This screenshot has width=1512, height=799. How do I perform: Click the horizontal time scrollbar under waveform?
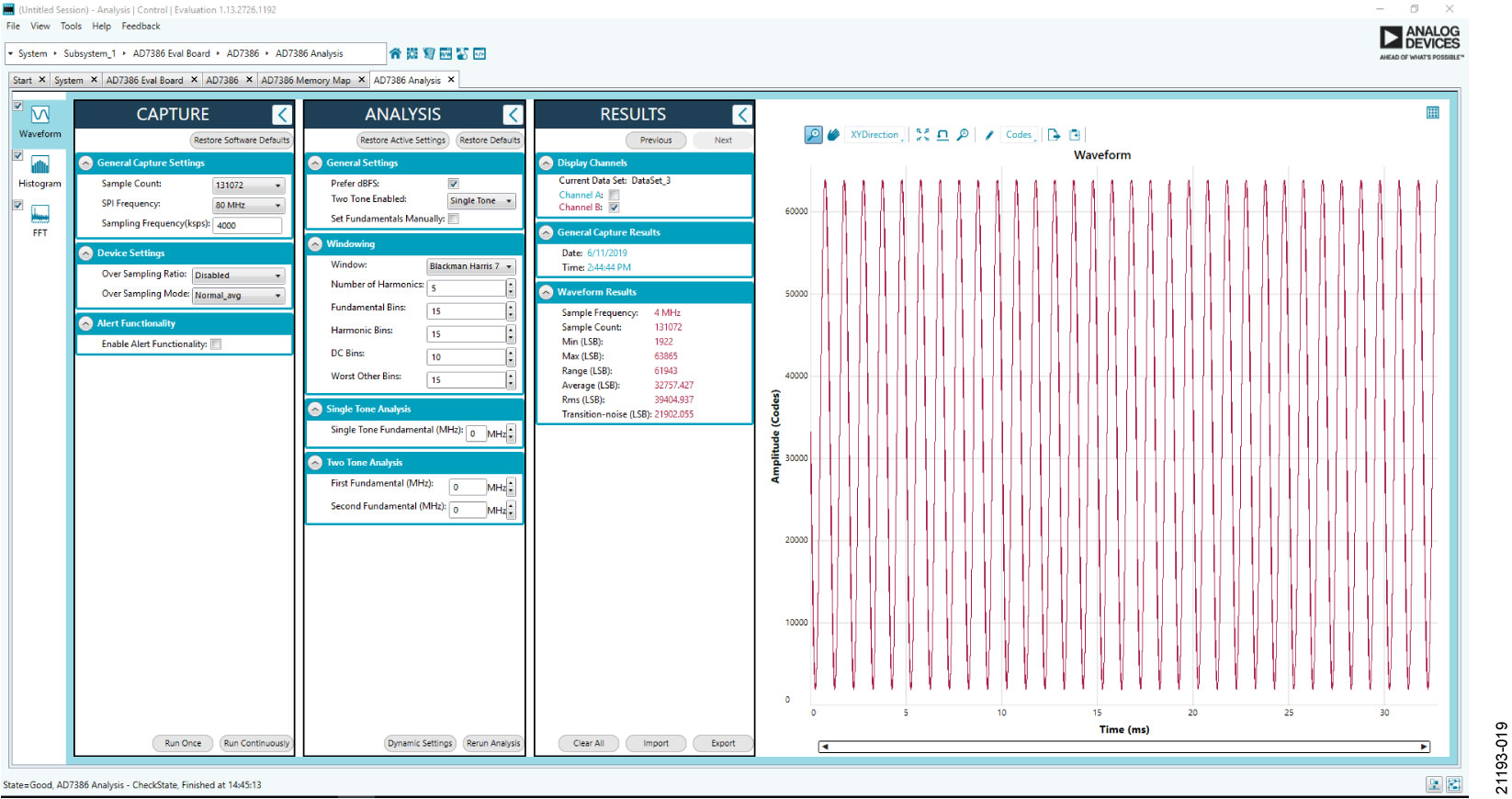click(1123, 747)
